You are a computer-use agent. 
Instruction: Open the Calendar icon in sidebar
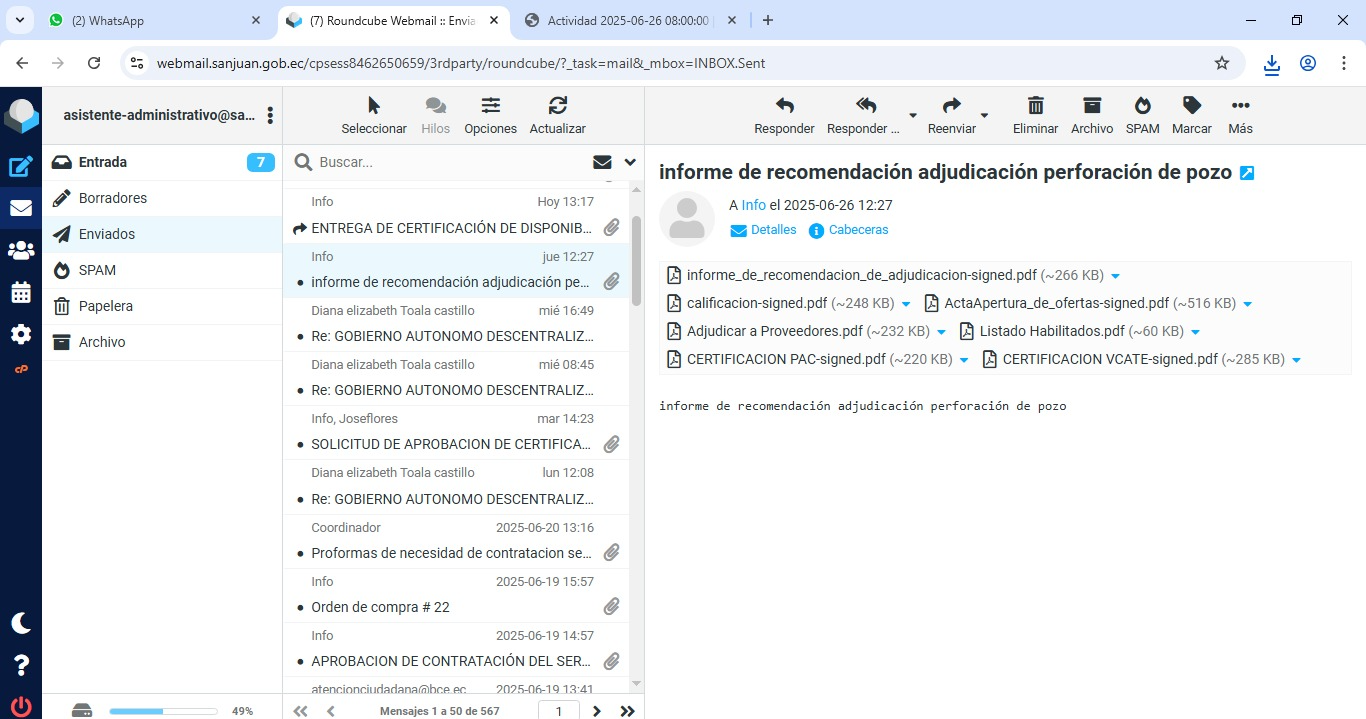tap(21, 293)
